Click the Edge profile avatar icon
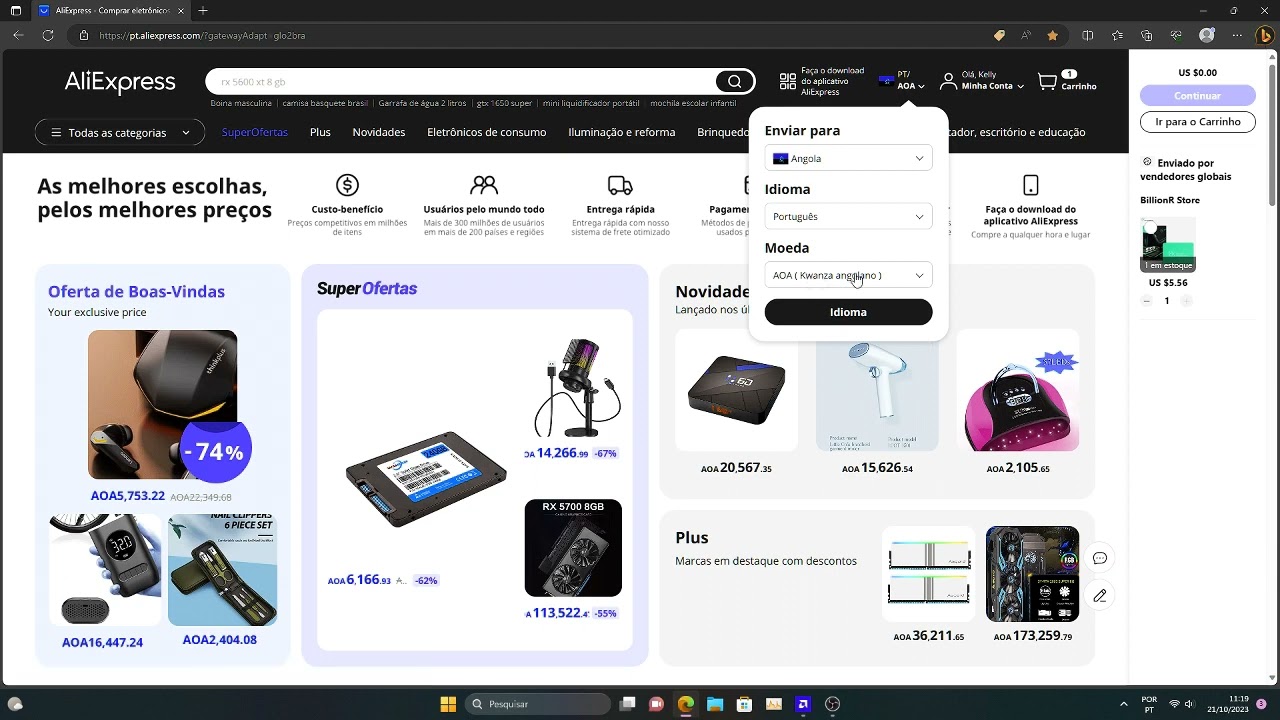1280x720 pixels. point(1207,35)
